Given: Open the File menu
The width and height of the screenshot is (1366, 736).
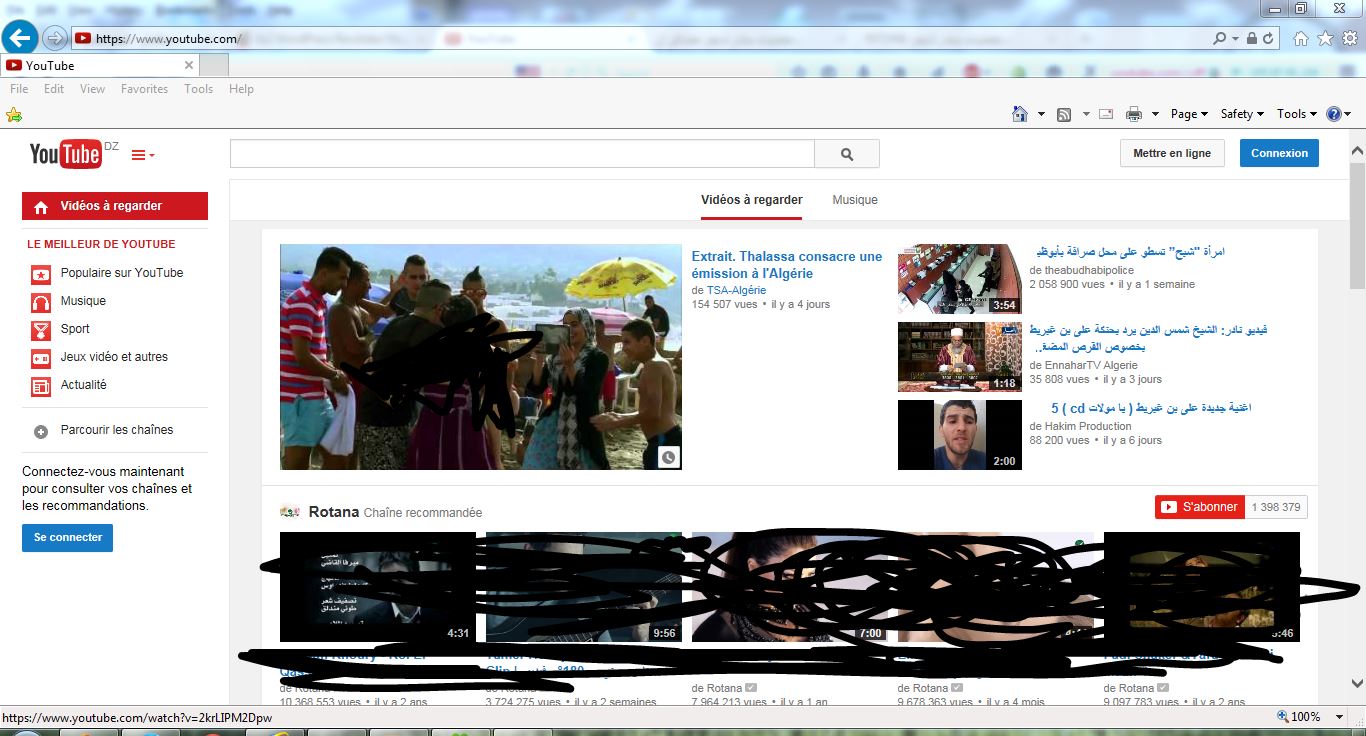Looking at the screenshot, I should 19,89.
